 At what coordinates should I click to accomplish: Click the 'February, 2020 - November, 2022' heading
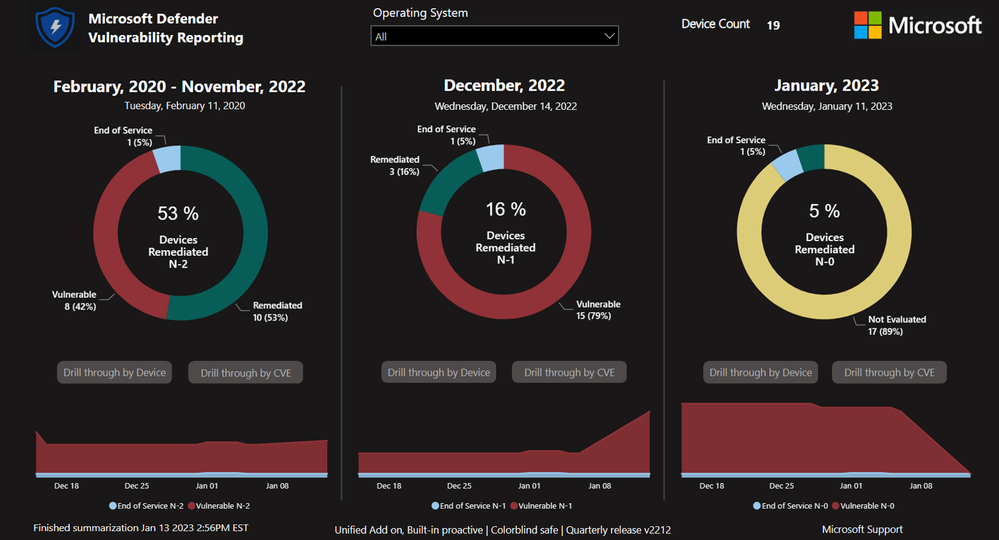(179, 87)
